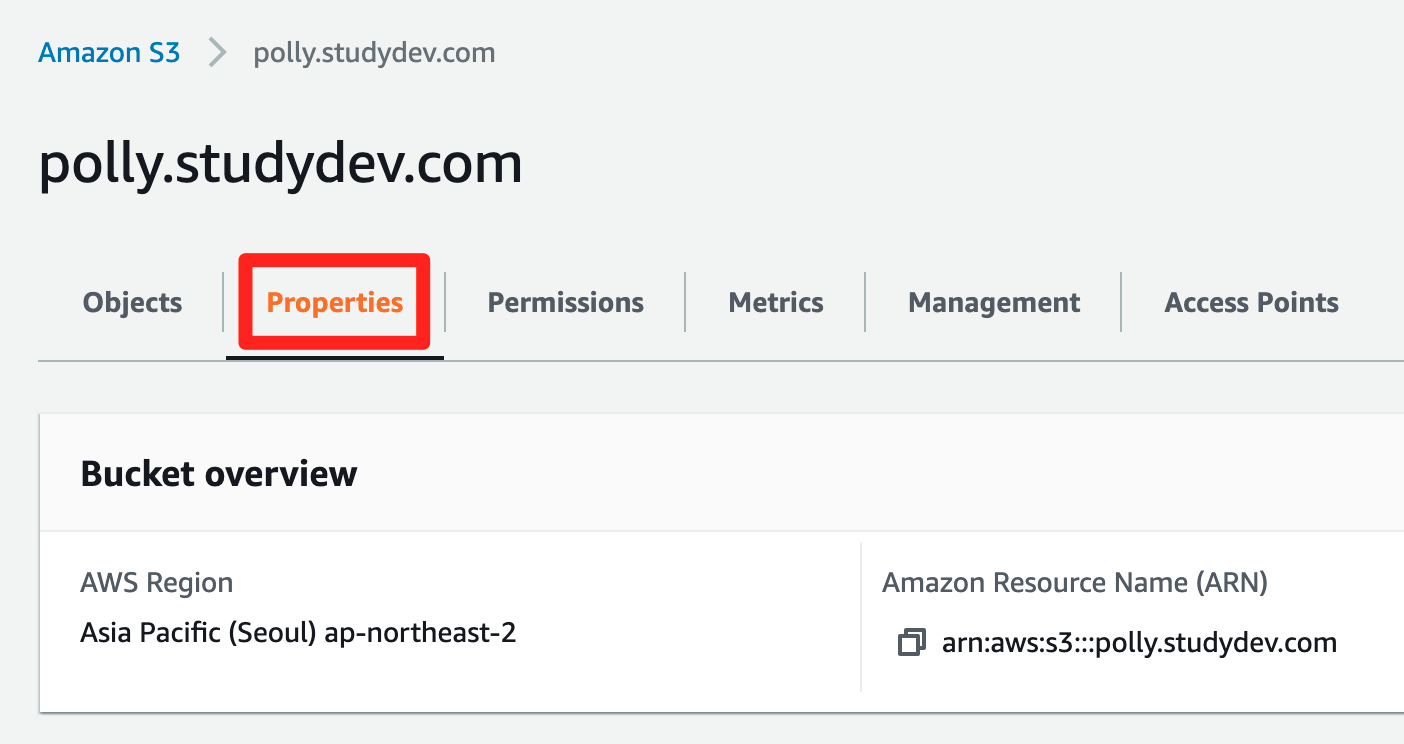Select the AWS Region label
The image size is (1404, 744).
157,583
